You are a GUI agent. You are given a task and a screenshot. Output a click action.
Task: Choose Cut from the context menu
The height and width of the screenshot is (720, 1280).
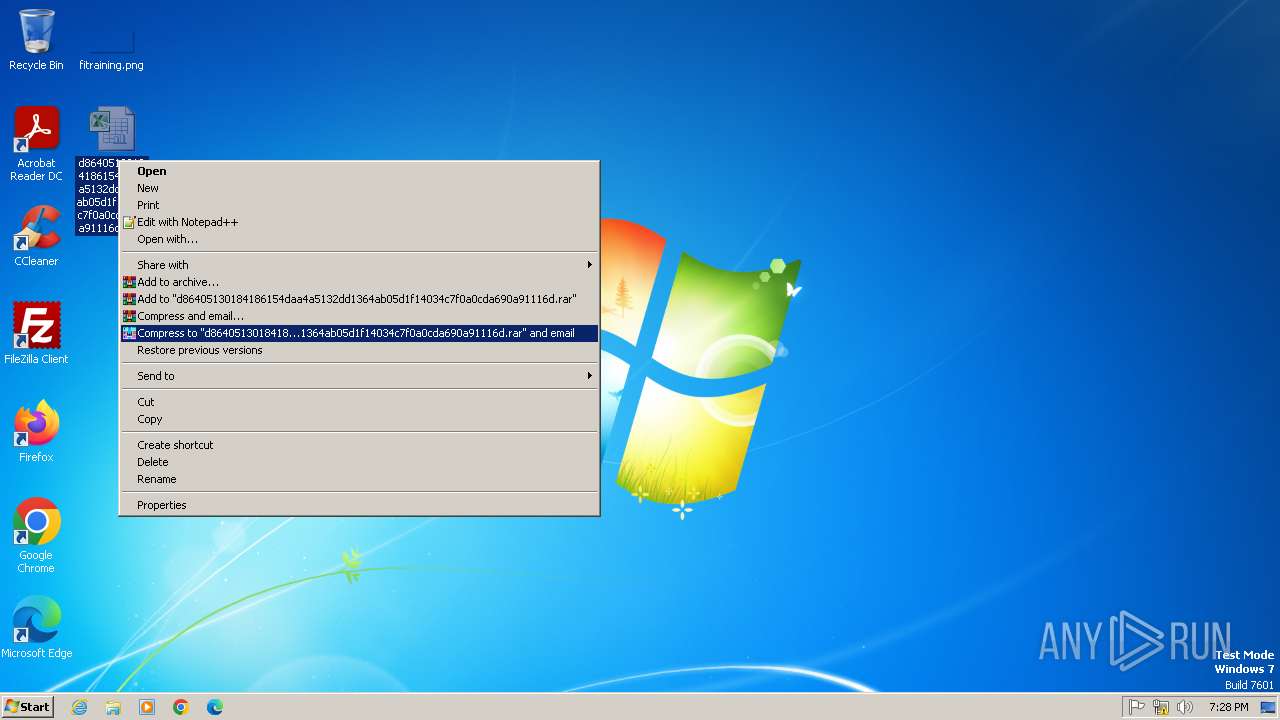(359, 402)
